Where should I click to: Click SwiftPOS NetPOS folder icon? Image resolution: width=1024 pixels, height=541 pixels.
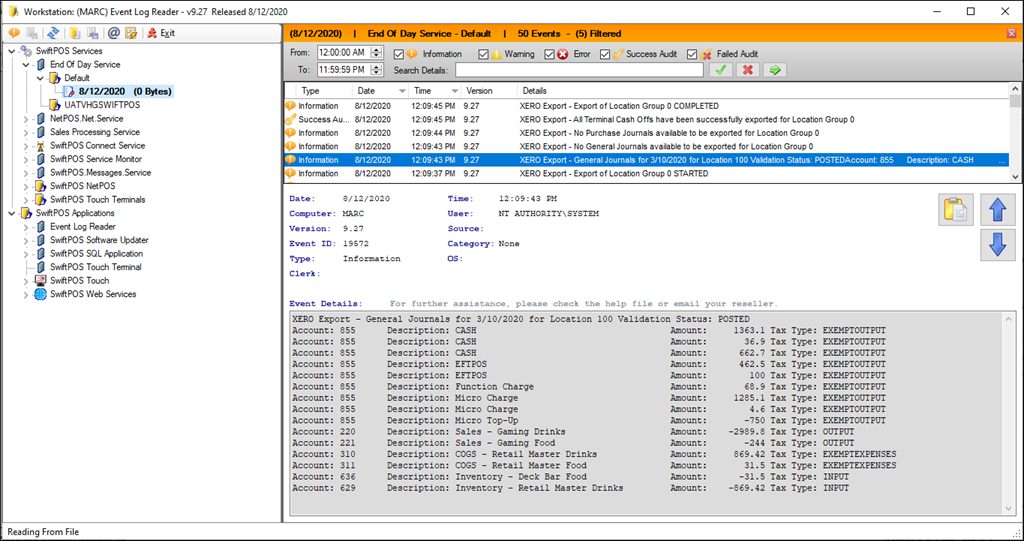click(40, 186)
